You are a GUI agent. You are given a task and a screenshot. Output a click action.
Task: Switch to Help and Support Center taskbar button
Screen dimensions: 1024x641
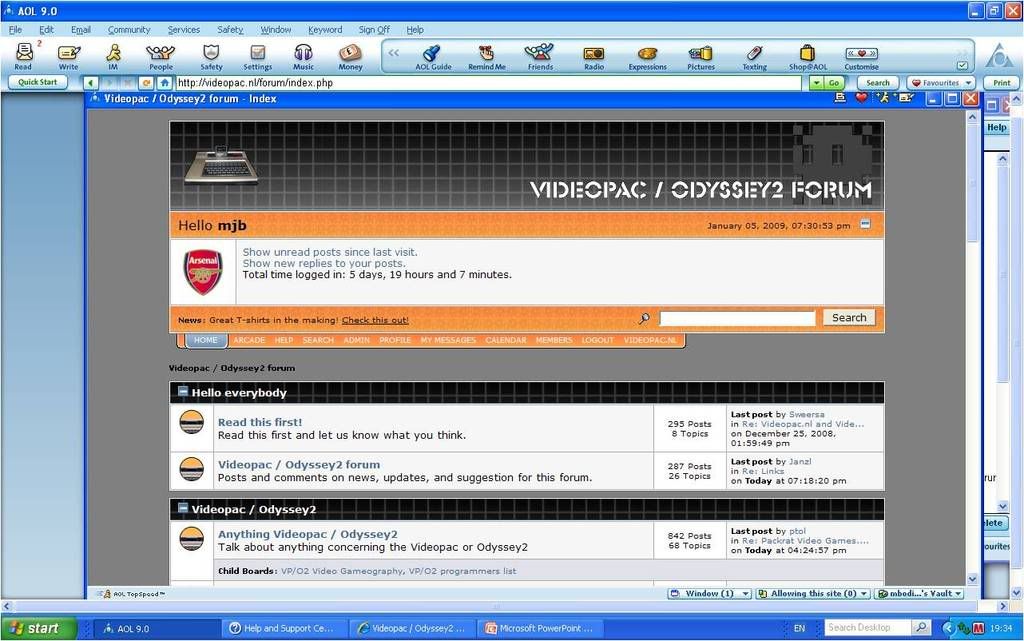coord(283,629)
